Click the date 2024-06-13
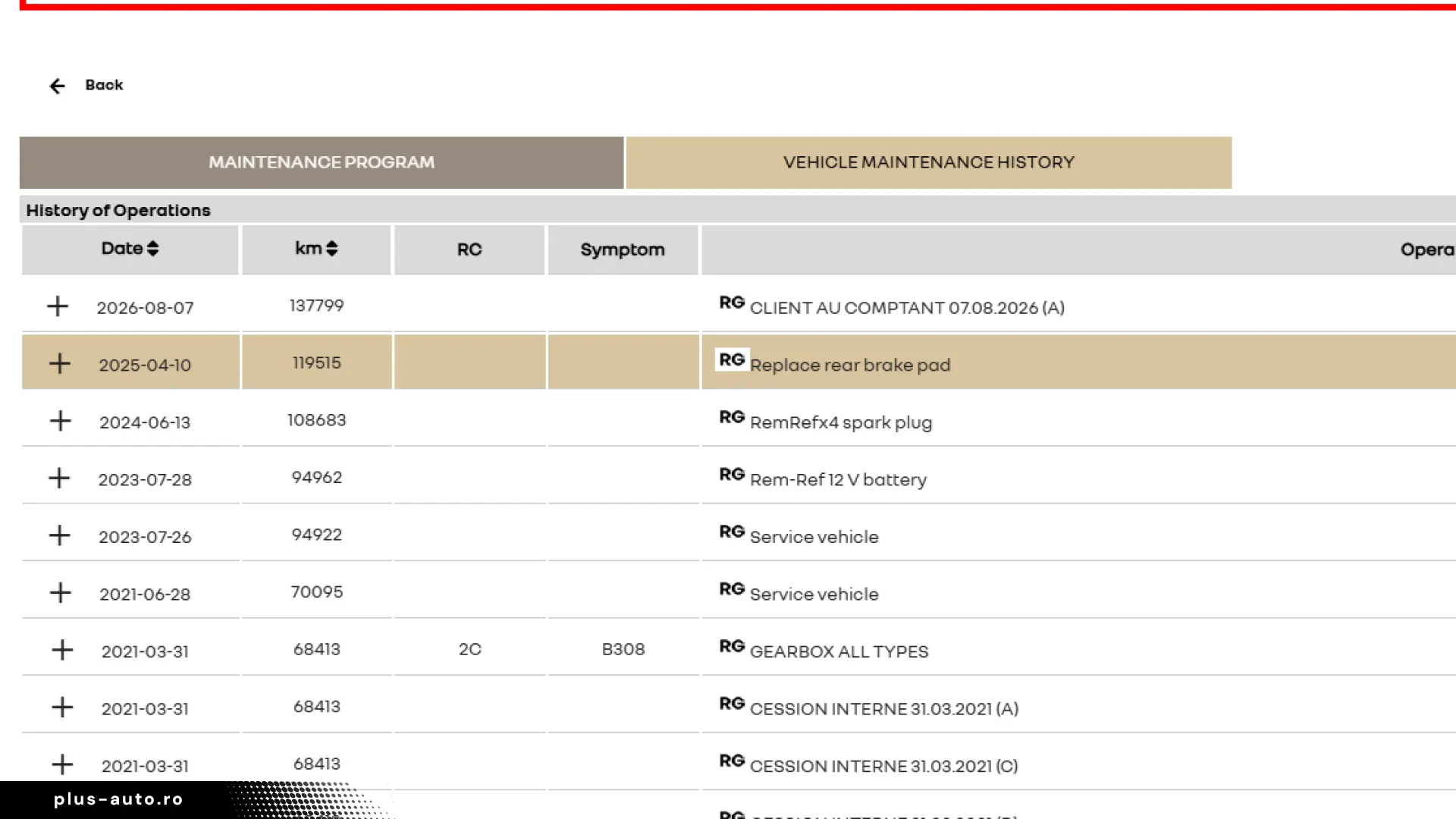Image resolution: width=1456 pixels, height=819 pixels. click(145, 422)
